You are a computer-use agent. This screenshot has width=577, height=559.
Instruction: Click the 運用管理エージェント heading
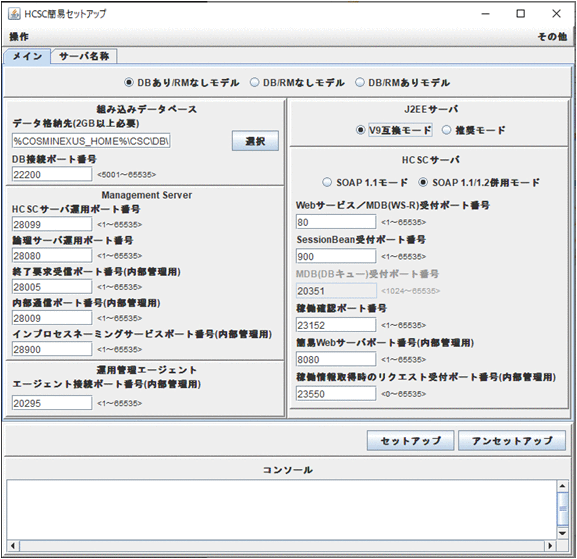tap(147, 370)
